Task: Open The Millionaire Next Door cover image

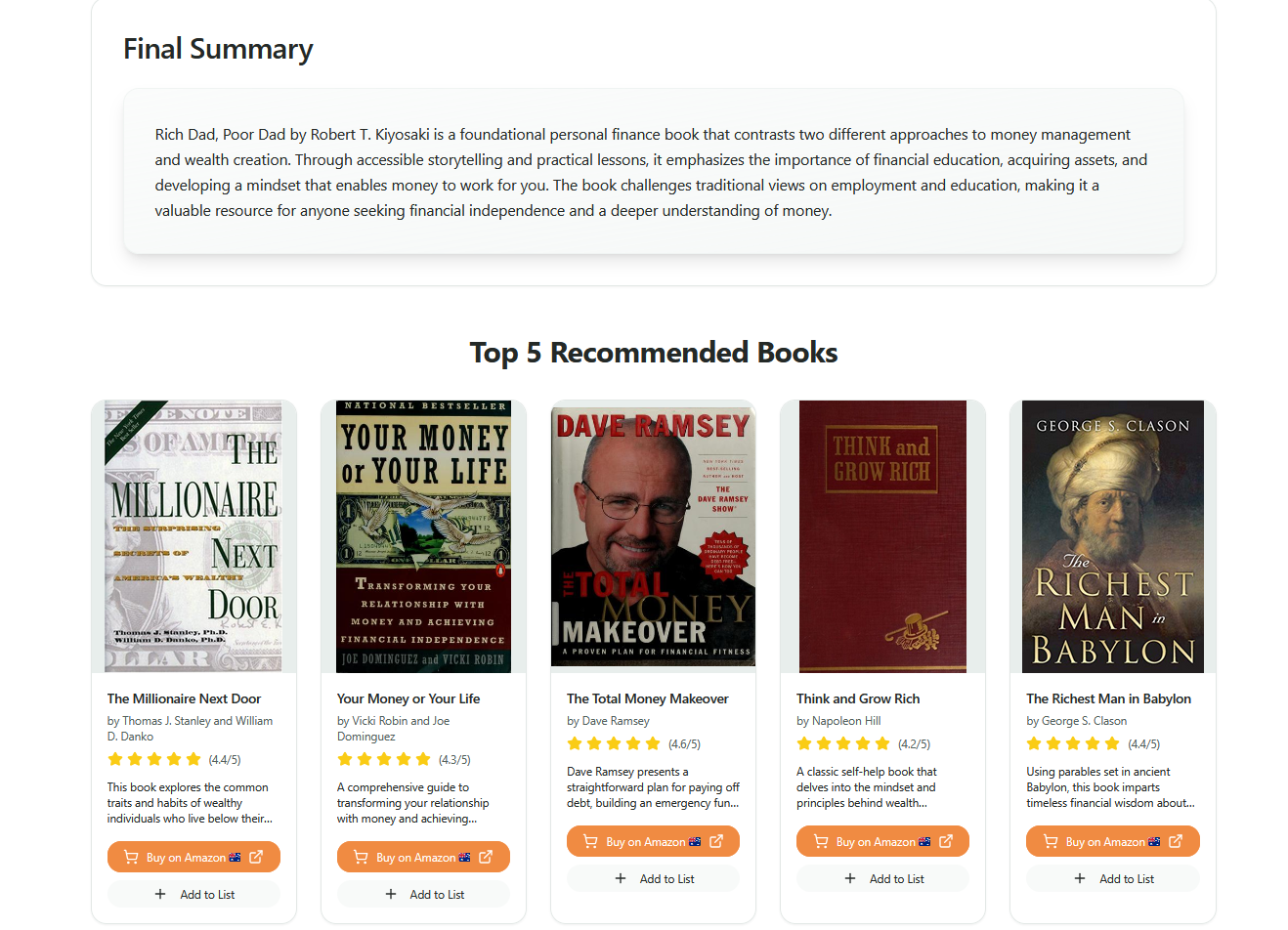Action: [x=193, y=536]
